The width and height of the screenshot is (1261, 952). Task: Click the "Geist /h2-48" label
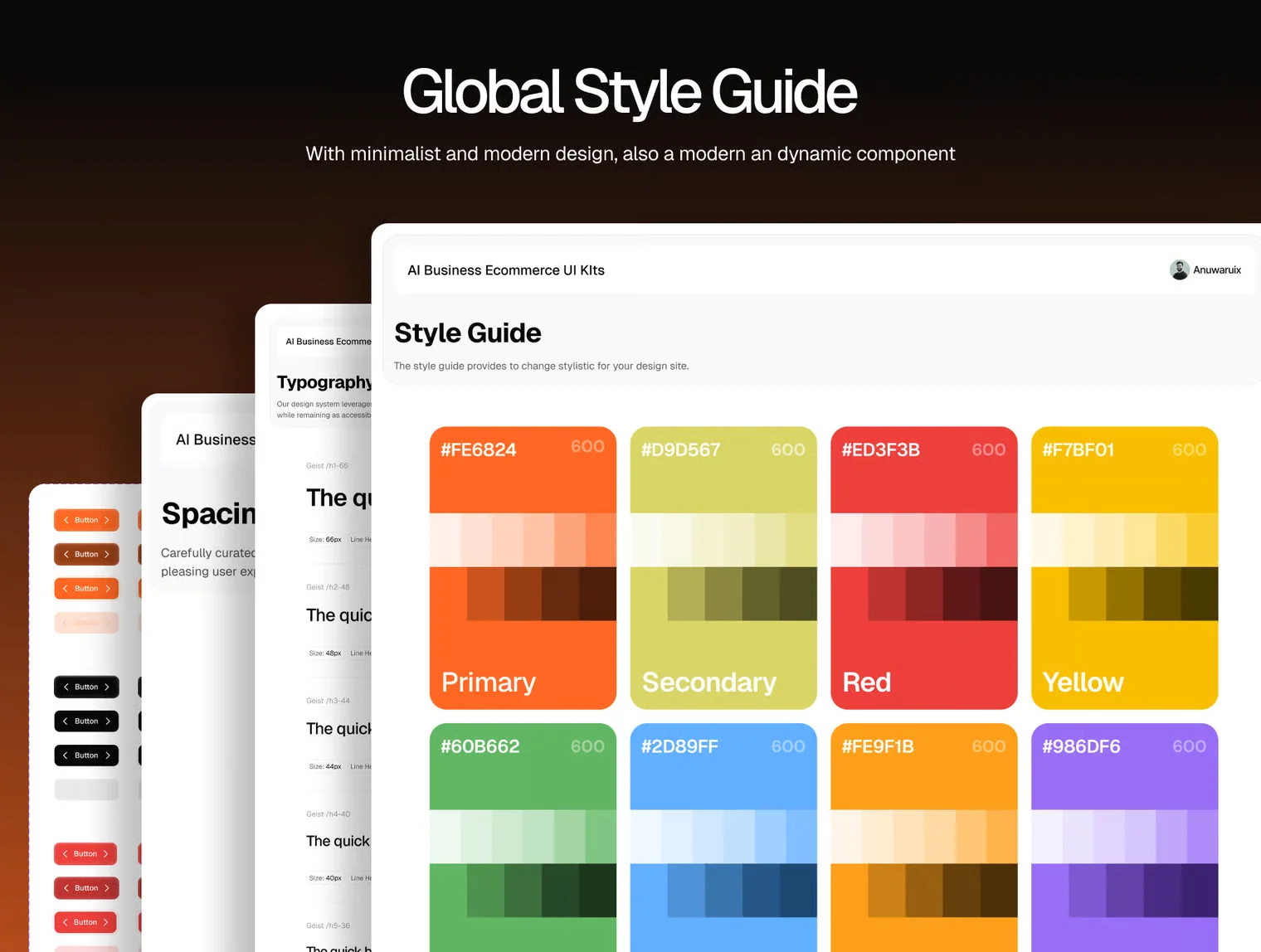(x=328, y=587)
